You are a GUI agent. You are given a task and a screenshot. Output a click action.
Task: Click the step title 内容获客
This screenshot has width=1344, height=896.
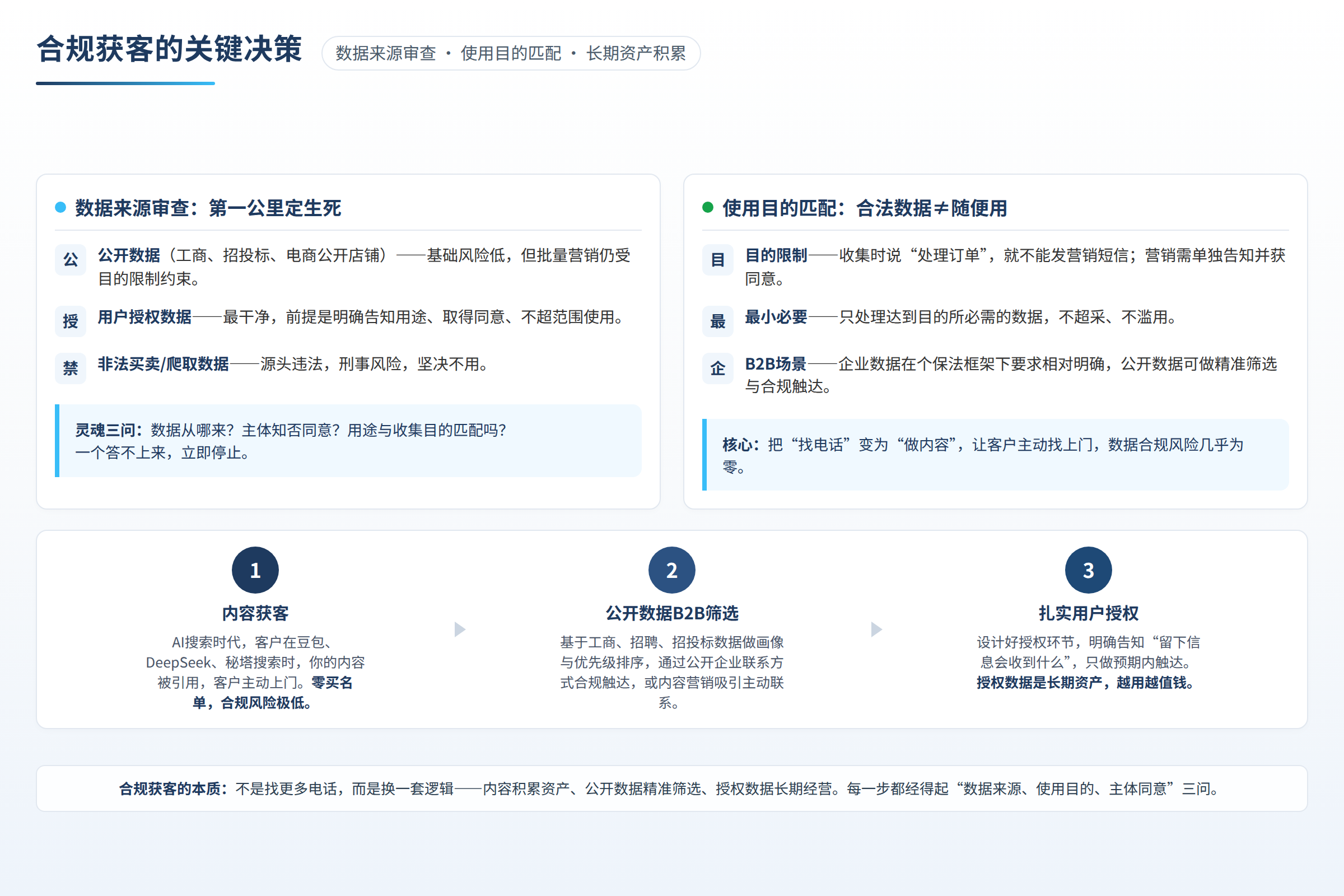pyautogui.click(x=255, y=613)
